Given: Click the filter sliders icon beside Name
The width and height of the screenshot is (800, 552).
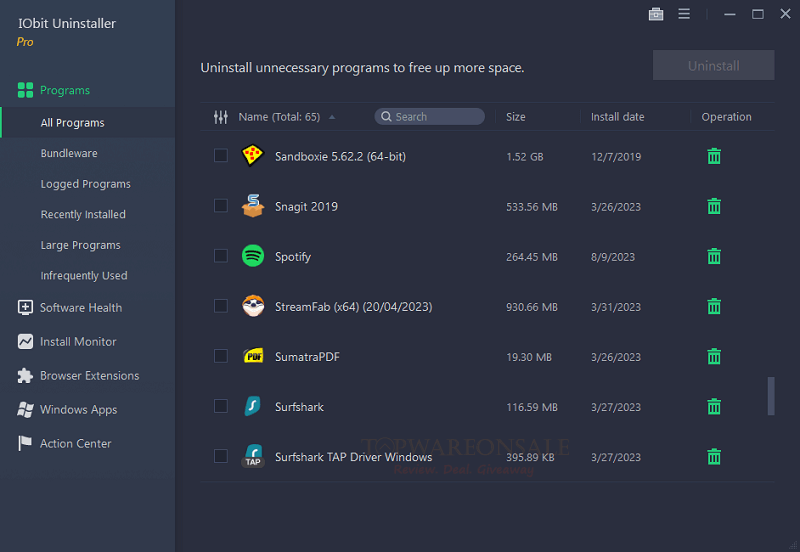Looking at the screenshot, I should click(220, 117).
